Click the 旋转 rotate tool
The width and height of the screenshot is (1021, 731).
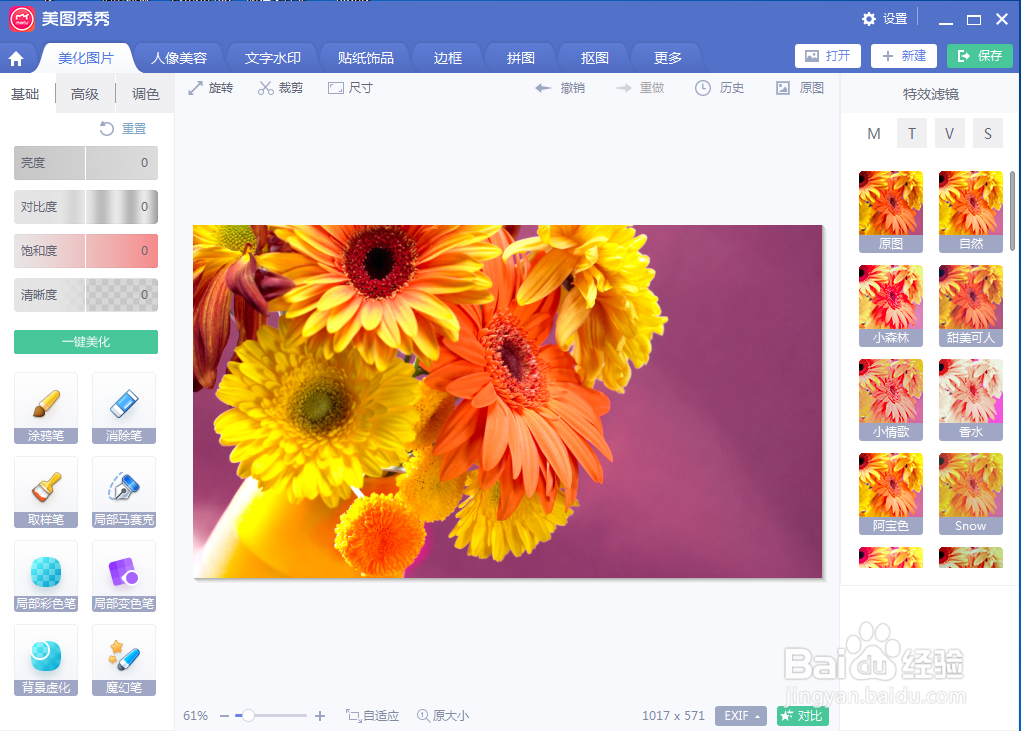pos(210,88)
